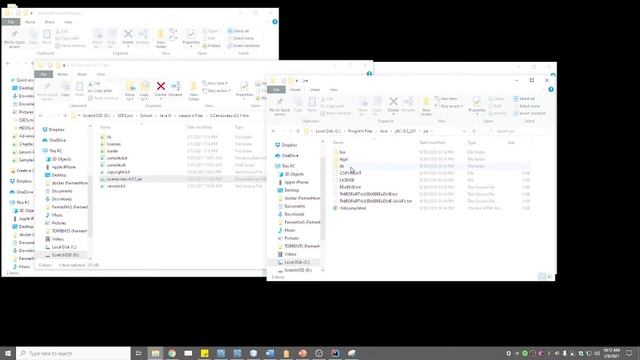Open address bar history dropdown in jre window
The width and height of the screenshot is (640, 360).
point(464,131)
